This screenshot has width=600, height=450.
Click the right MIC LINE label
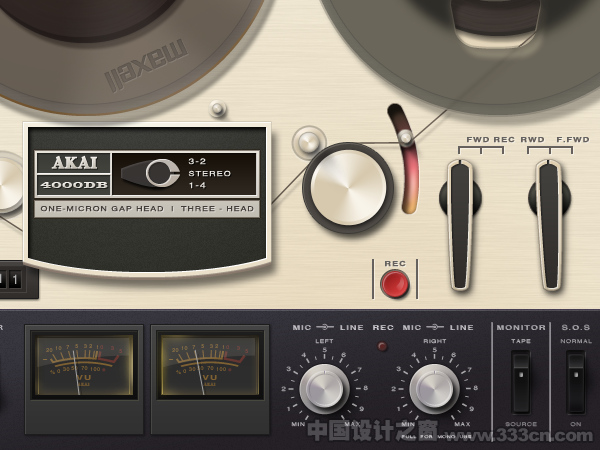pos(438,328)
